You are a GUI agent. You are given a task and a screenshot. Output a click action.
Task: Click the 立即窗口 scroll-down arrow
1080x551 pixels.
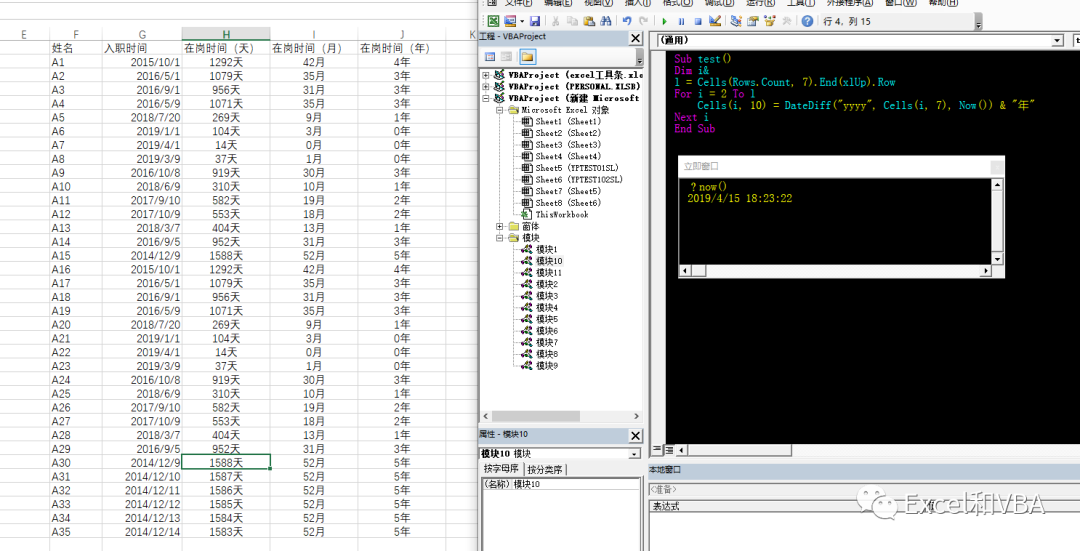(997, 259)
